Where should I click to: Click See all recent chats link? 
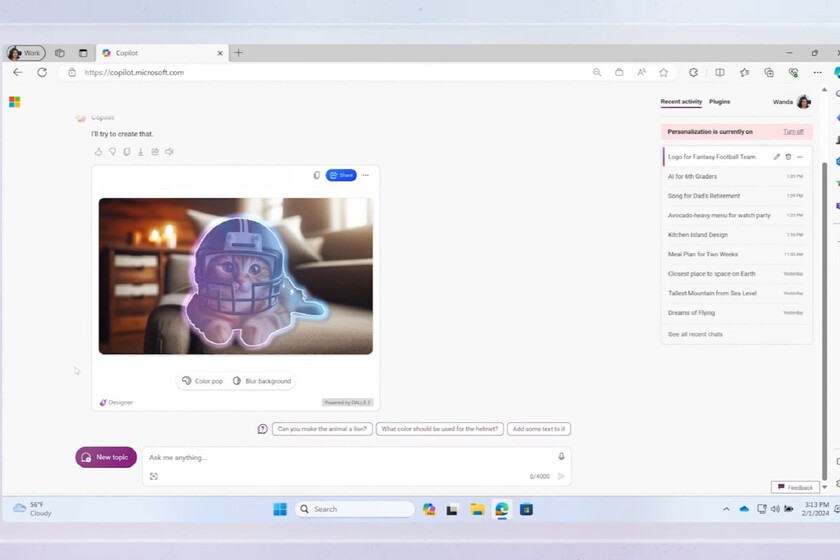[x=695, y=334]
